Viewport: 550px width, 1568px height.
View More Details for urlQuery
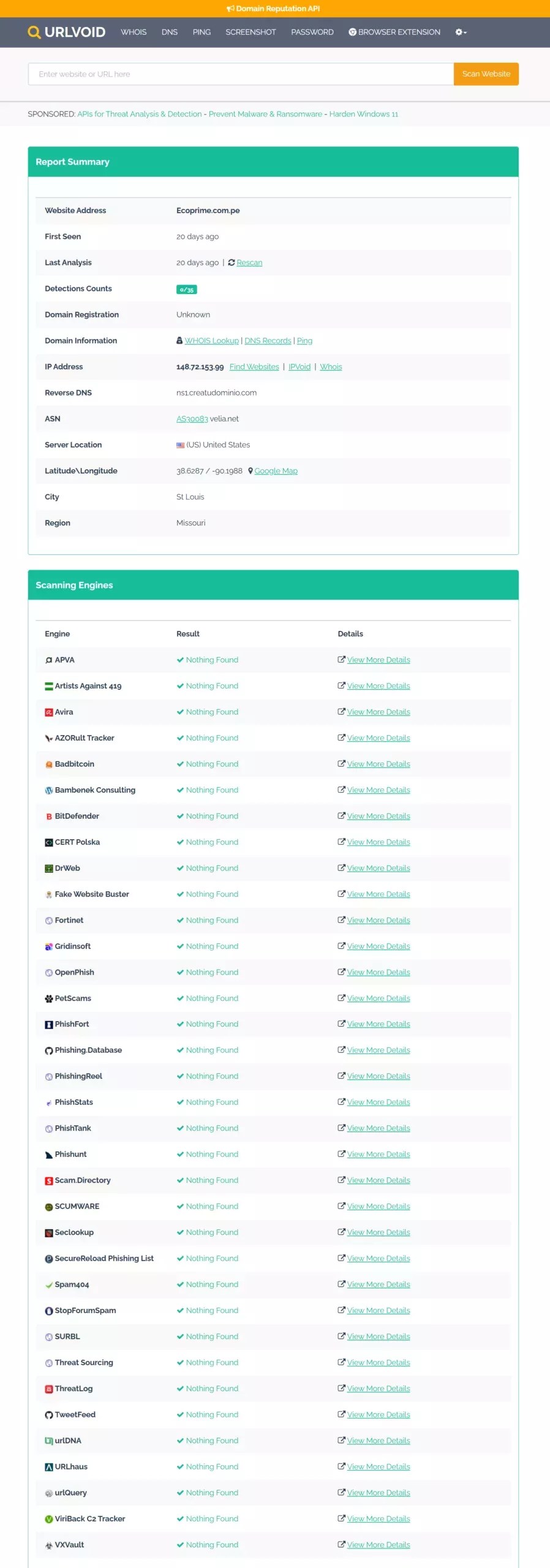pos(379,1493)
